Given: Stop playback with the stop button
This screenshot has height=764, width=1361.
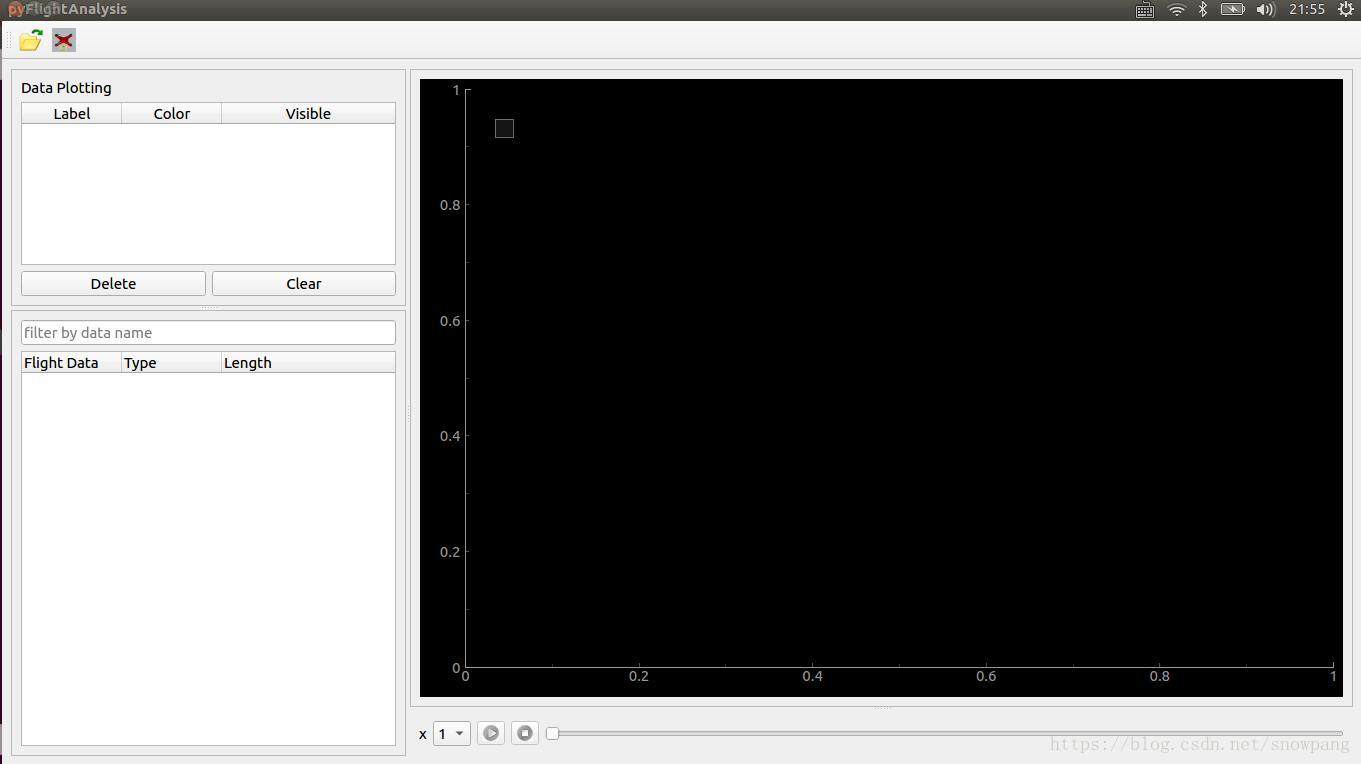Looking at the screenshot, I should point(525,733).
